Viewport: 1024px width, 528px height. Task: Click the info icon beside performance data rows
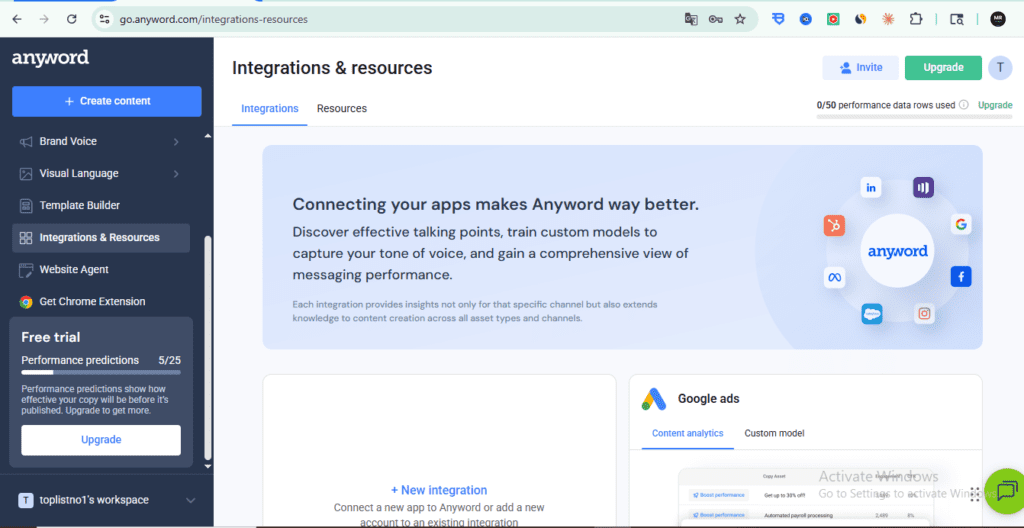963,105
